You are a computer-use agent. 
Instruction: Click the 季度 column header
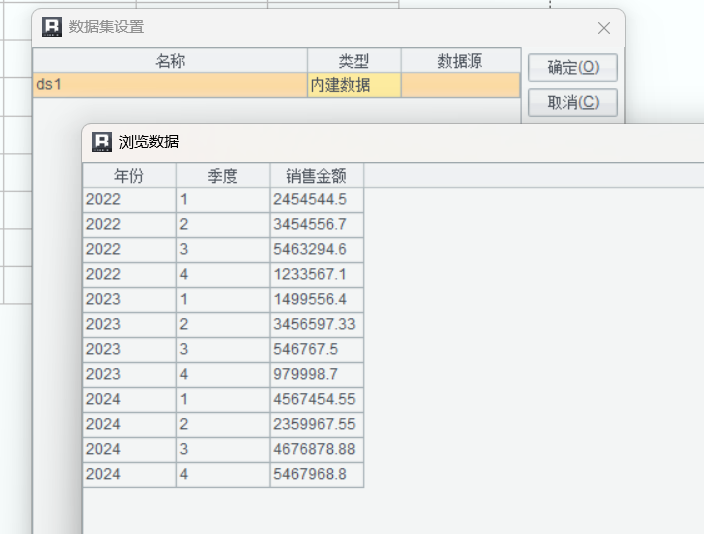click(x=222, y=176)
